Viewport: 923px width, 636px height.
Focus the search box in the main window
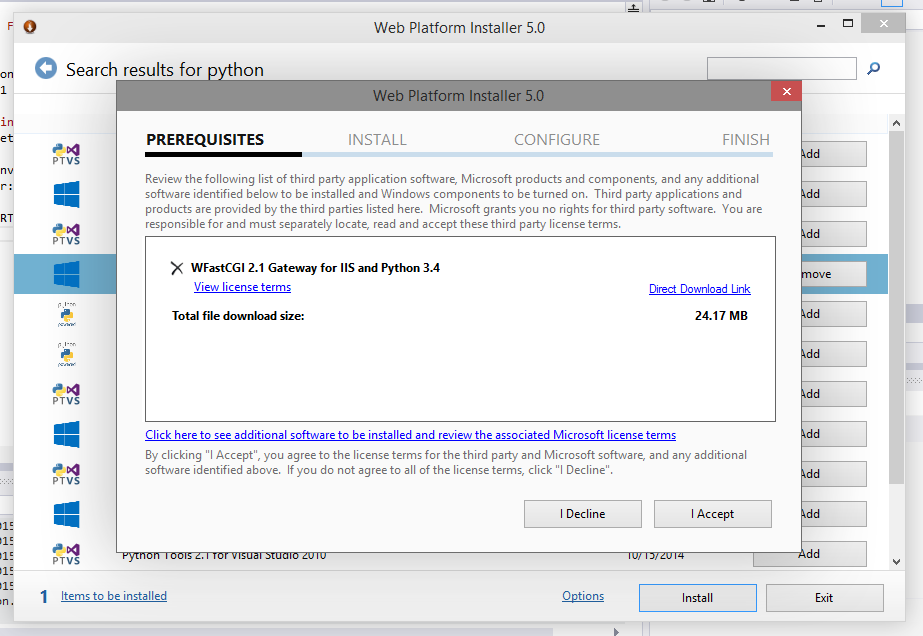click(782, 68)
